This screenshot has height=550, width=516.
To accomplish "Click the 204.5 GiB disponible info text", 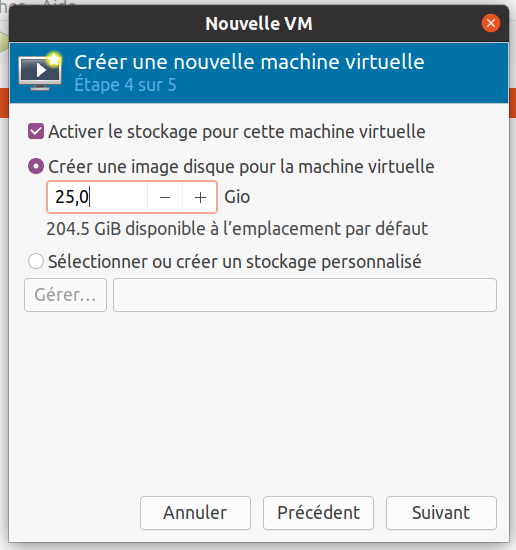I will 237,229.
